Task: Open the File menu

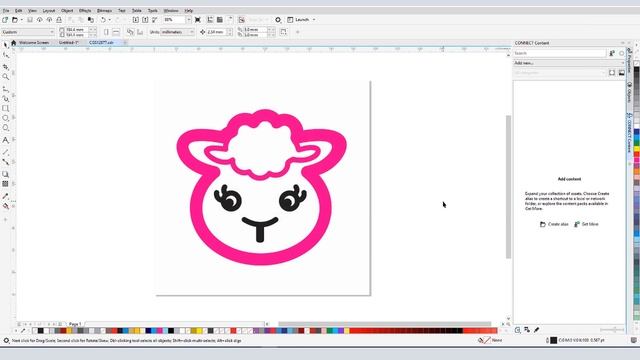Action: pos(6,11)
